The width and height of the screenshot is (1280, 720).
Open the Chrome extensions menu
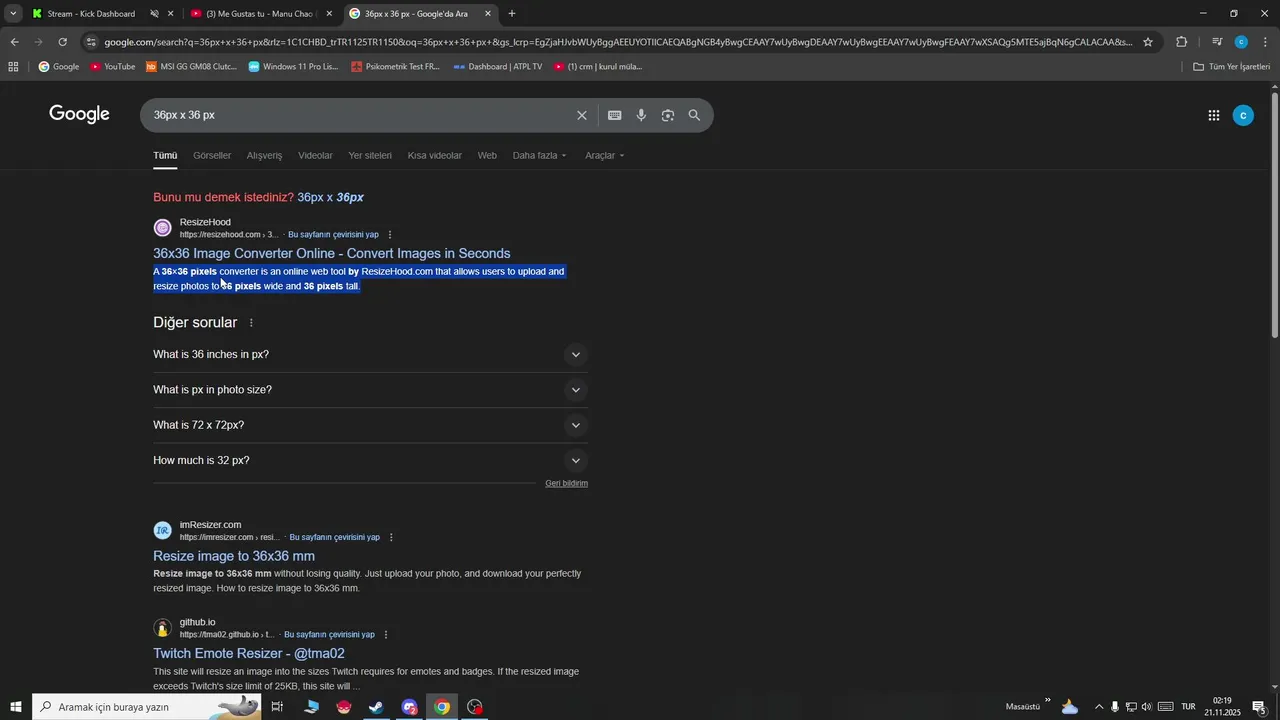[1182, 42]
